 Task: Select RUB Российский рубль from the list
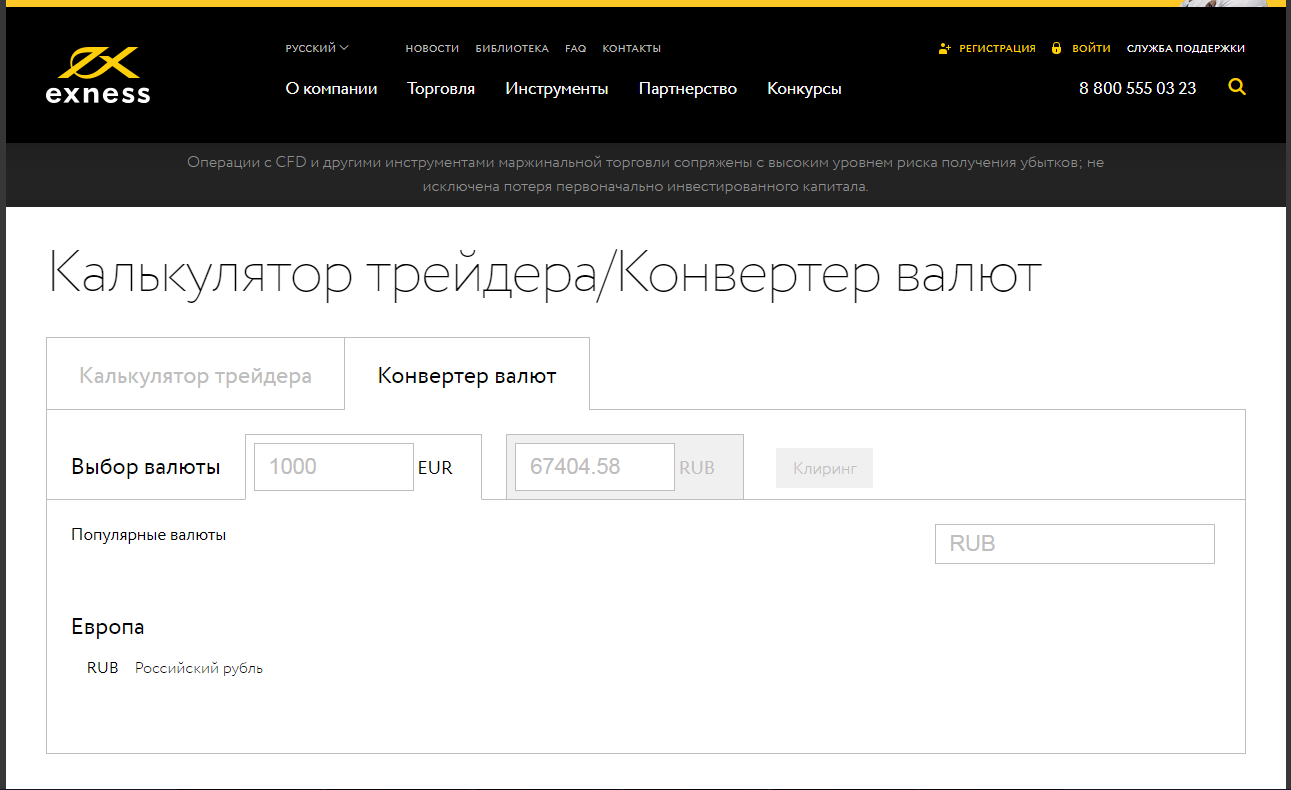pos(175,668)
